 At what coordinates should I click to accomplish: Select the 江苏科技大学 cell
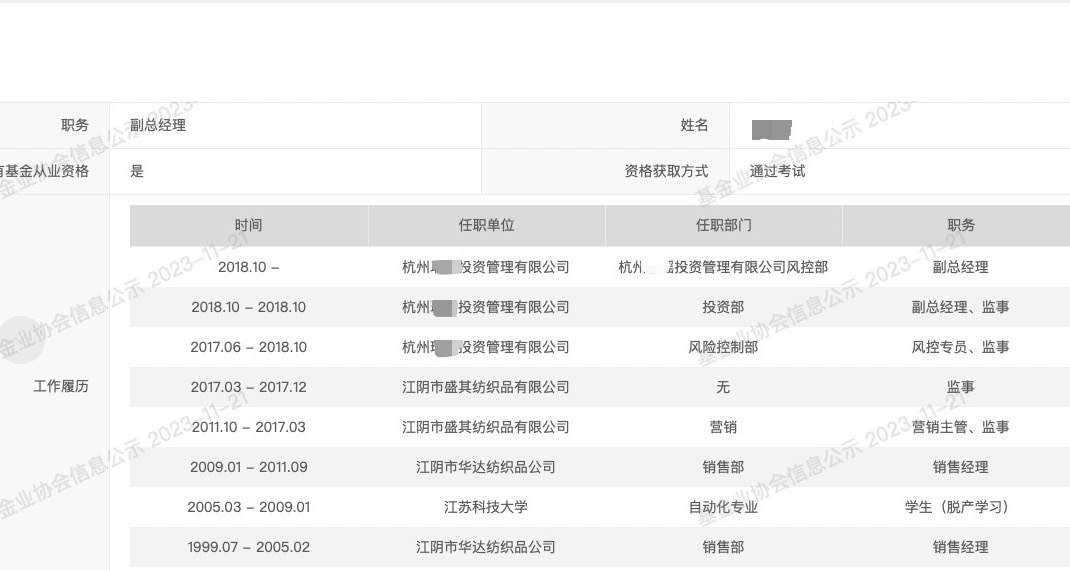point(486,507)
